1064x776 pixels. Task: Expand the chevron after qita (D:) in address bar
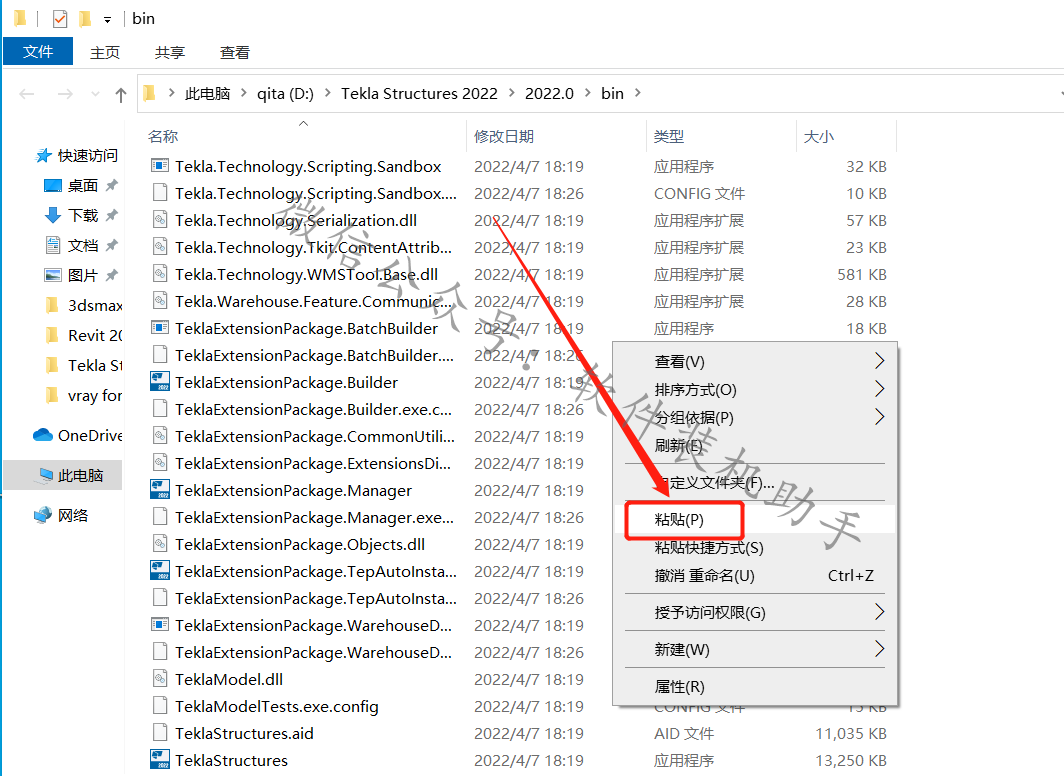coord(328,93)
